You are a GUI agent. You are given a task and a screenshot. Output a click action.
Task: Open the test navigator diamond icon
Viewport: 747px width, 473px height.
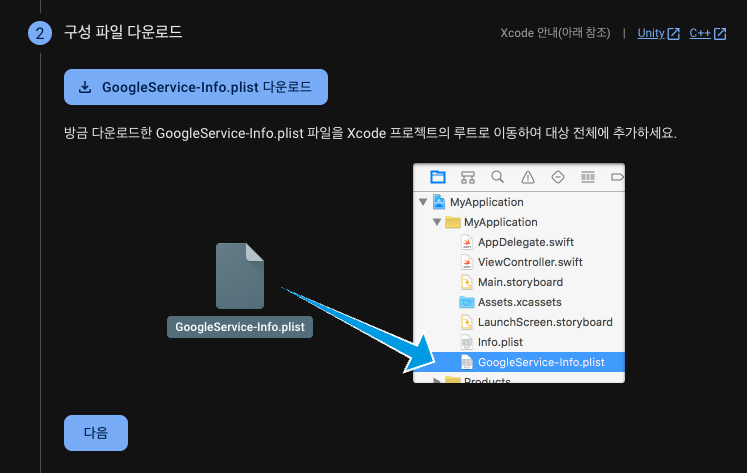558,177
